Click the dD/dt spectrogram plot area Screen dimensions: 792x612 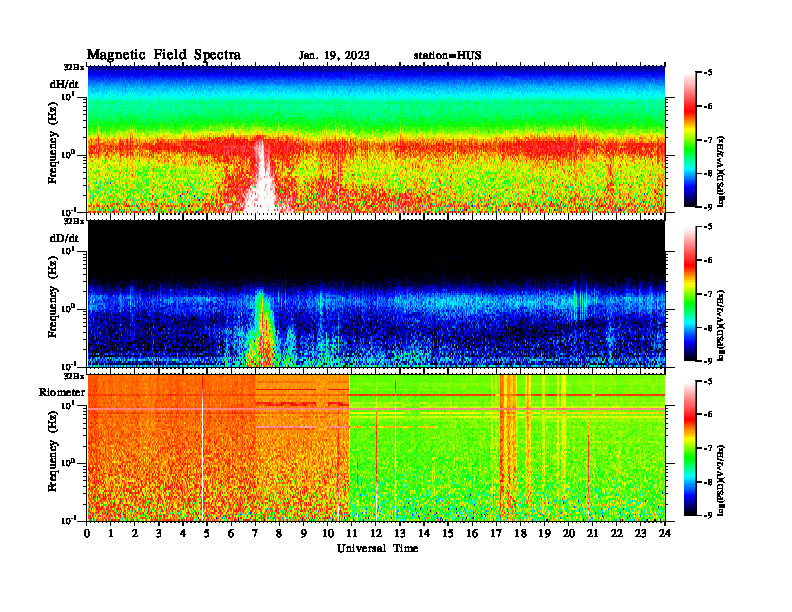[376, 293]
